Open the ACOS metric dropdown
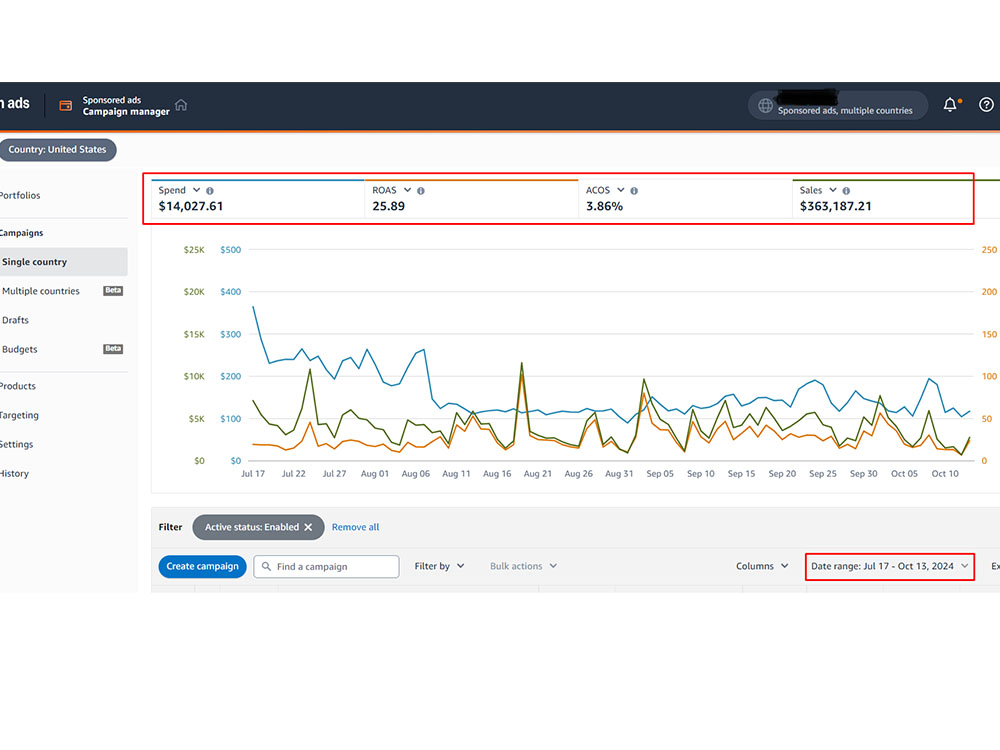The image size is (1000, 750). click(621, 190)
